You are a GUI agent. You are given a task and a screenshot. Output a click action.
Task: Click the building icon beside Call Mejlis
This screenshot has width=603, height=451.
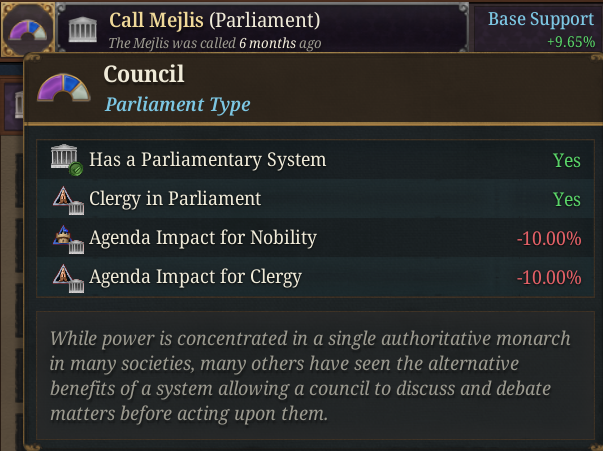pos(83,29)
